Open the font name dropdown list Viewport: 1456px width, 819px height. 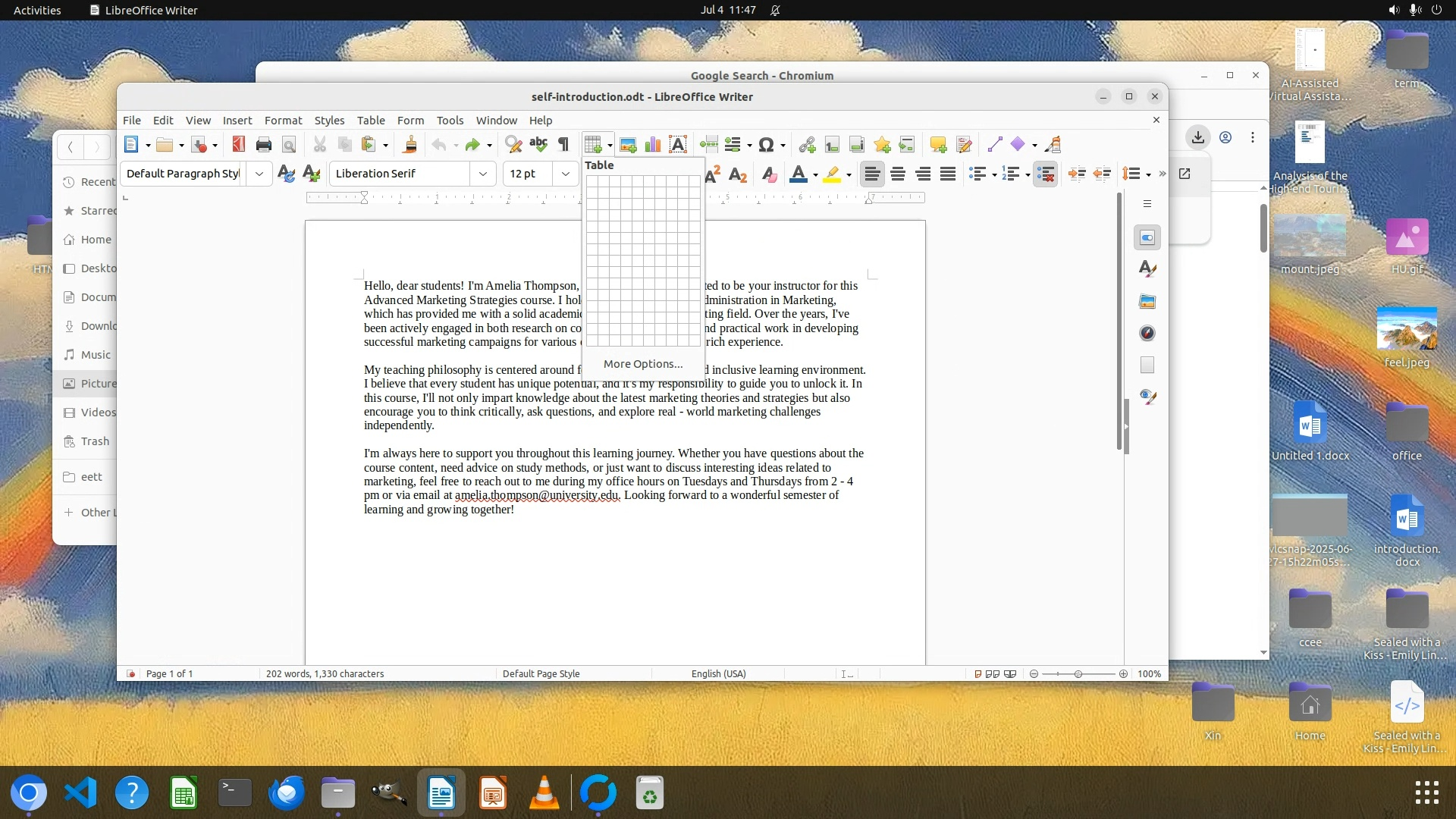click(x=482, y=174)
